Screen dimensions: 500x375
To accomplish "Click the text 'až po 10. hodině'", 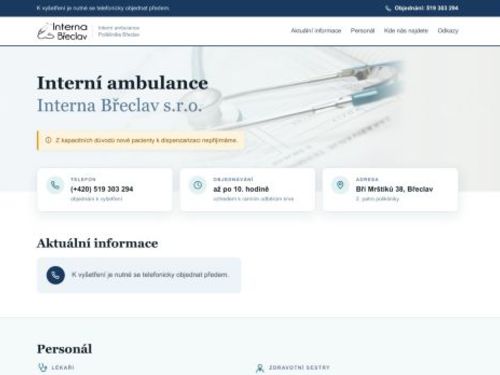I will click(241, 189).
